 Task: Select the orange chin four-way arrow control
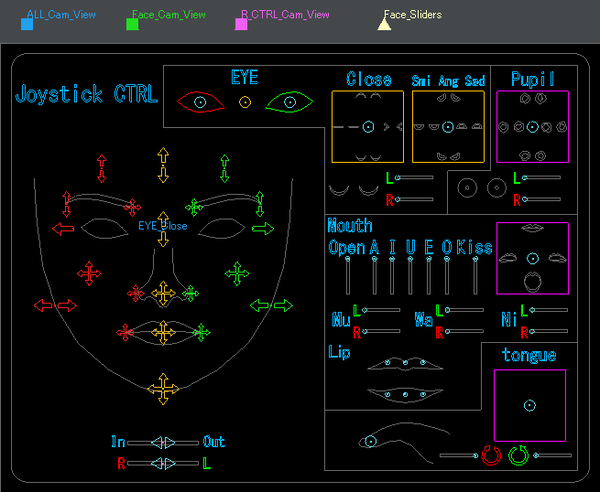(163, 389)
